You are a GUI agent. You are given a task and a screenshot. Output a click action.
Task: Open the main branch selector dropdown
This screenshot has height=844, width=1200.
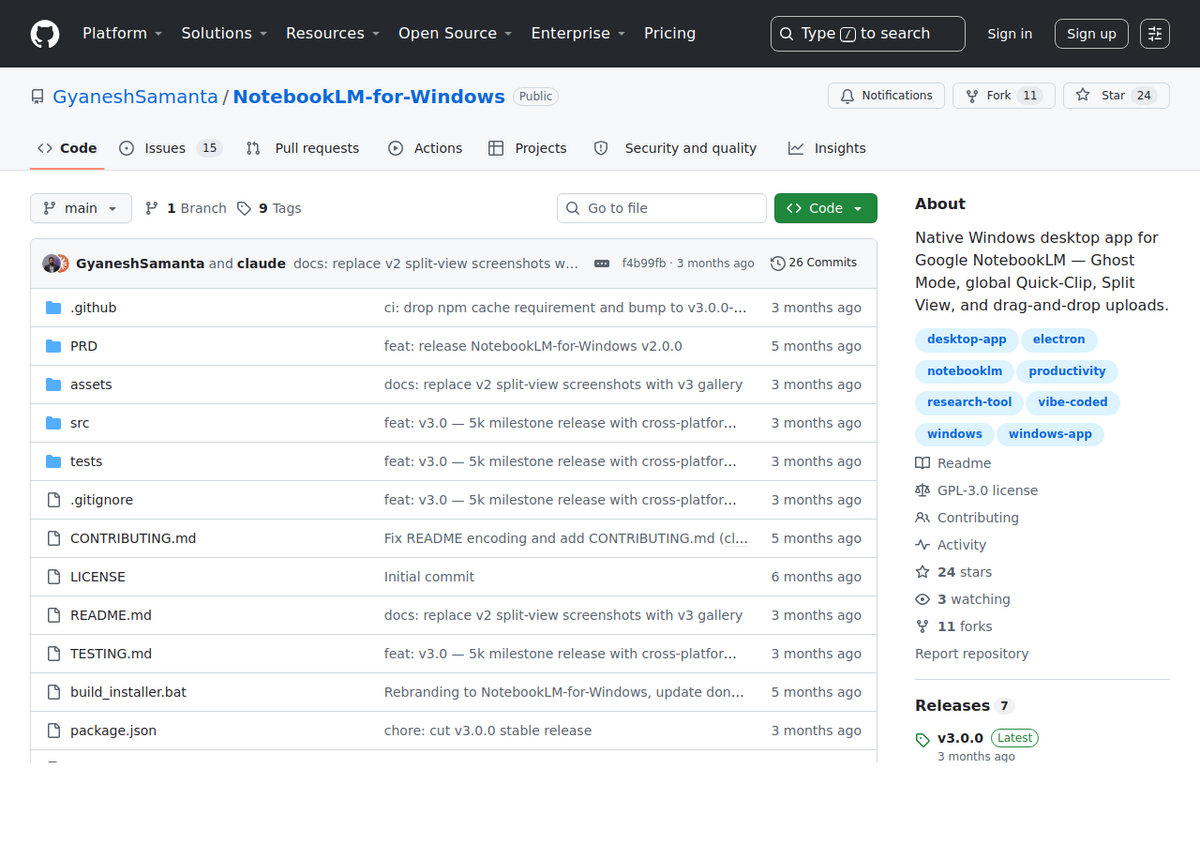point(81,208)
